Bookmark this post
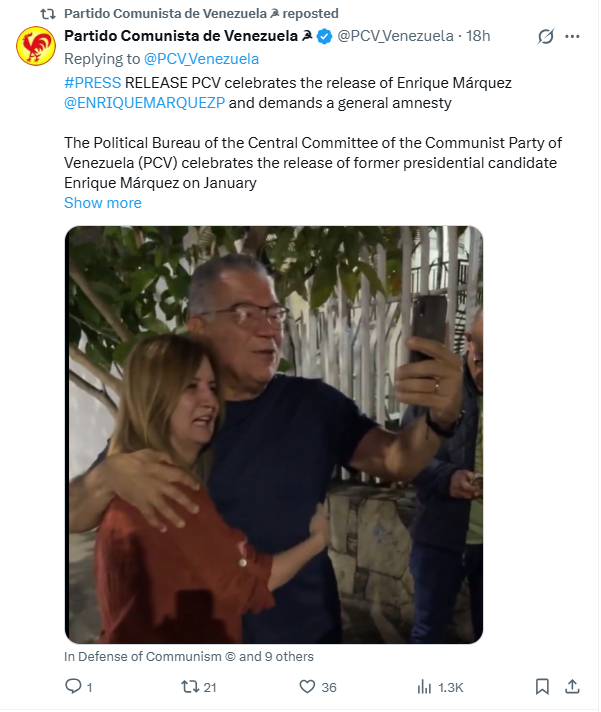This screenshot has width=601, height=712. pos(542,687)
